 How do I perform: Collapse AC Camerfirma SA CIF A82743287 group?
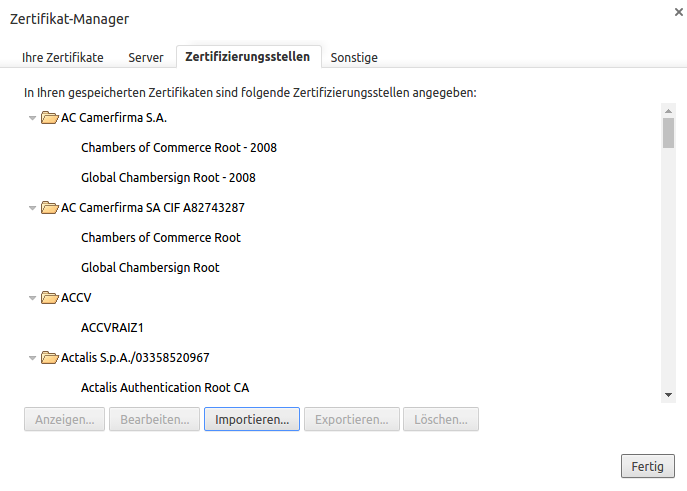tap(32, 208)
